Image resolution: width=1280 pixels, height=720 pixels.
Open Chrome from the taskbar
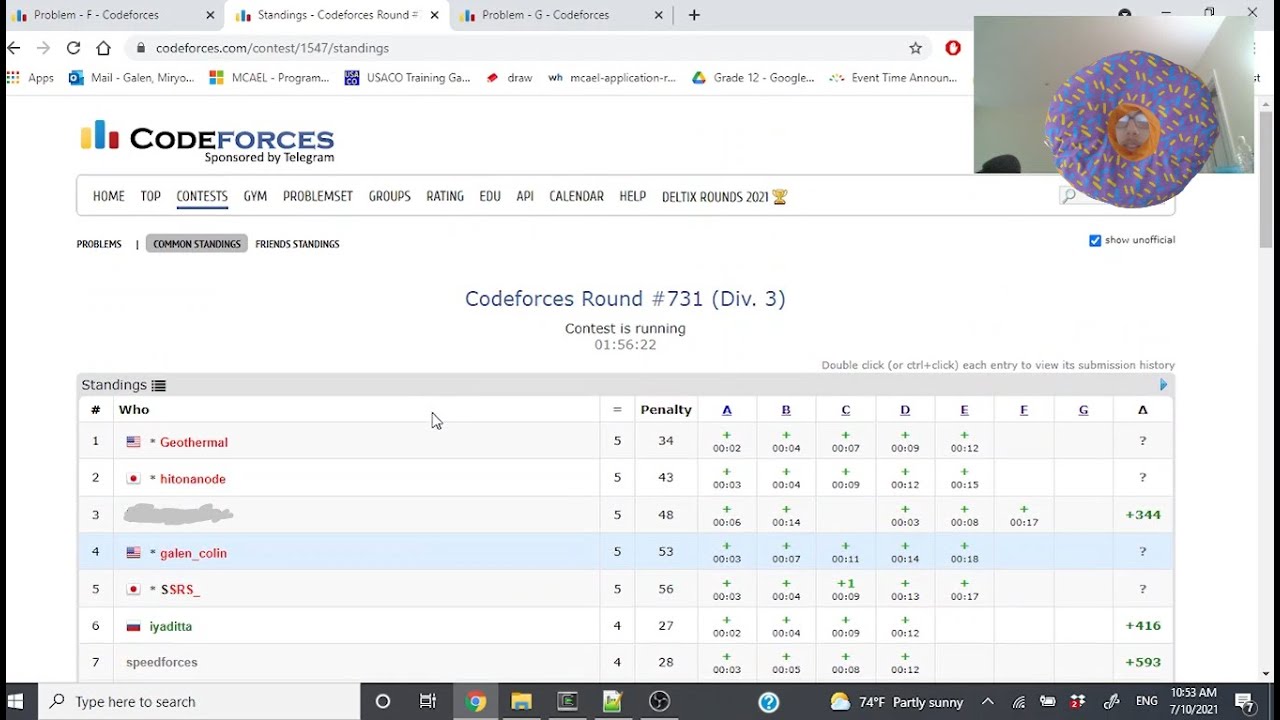(476, 701)
